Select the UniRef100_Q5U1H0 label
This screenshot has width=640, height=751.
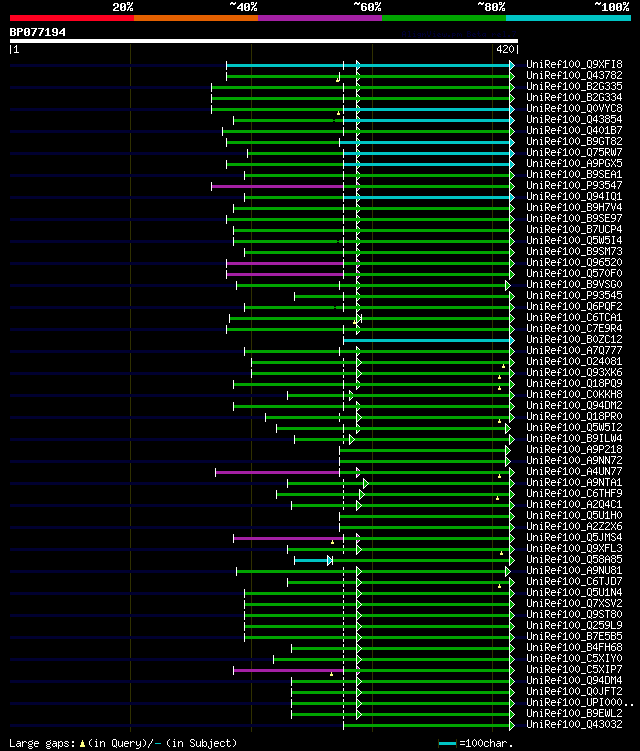(574, 516)
